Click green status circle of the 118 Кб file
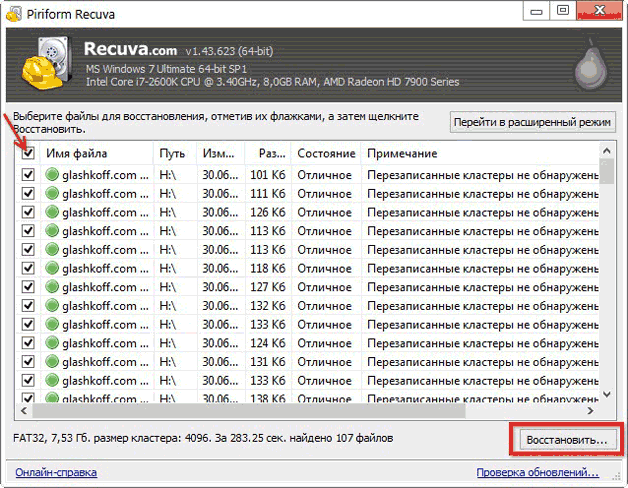 [x=53, y=268]
